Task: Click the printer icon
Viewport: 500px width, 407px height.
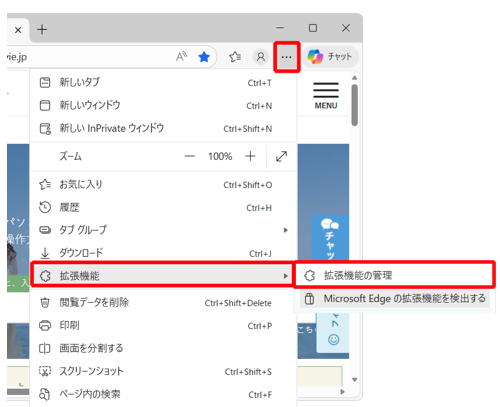Action: 45,325
